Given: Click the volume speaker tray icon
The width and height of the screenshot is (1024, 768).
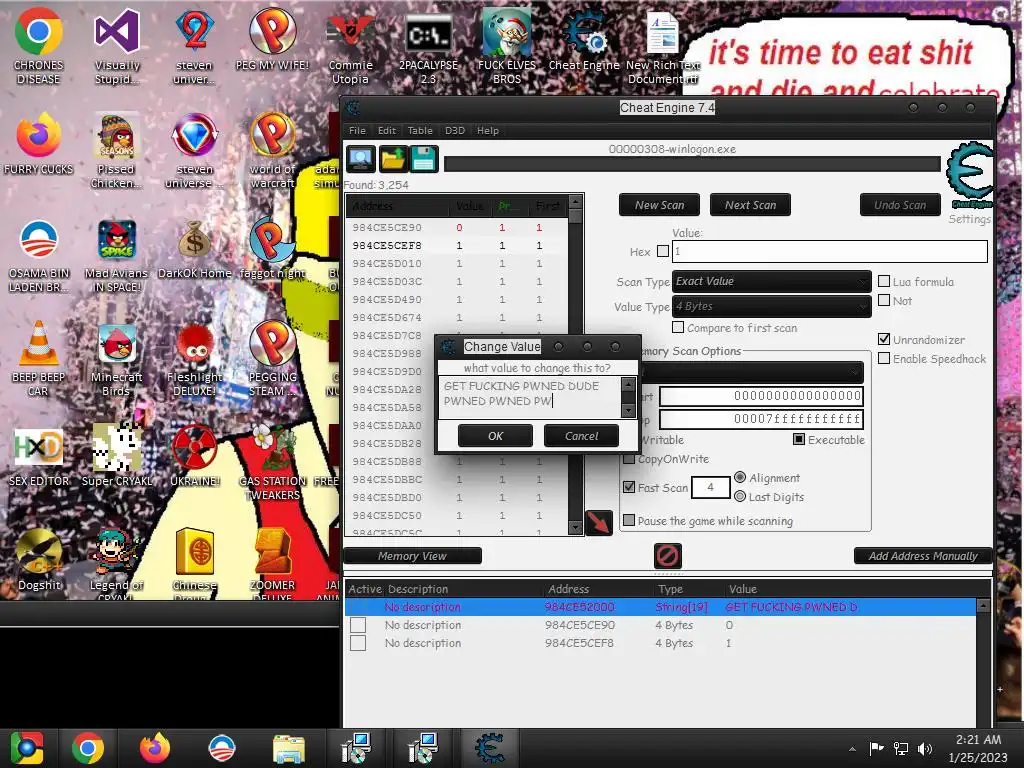Looking at the screenshot, I should click(925, 748).
